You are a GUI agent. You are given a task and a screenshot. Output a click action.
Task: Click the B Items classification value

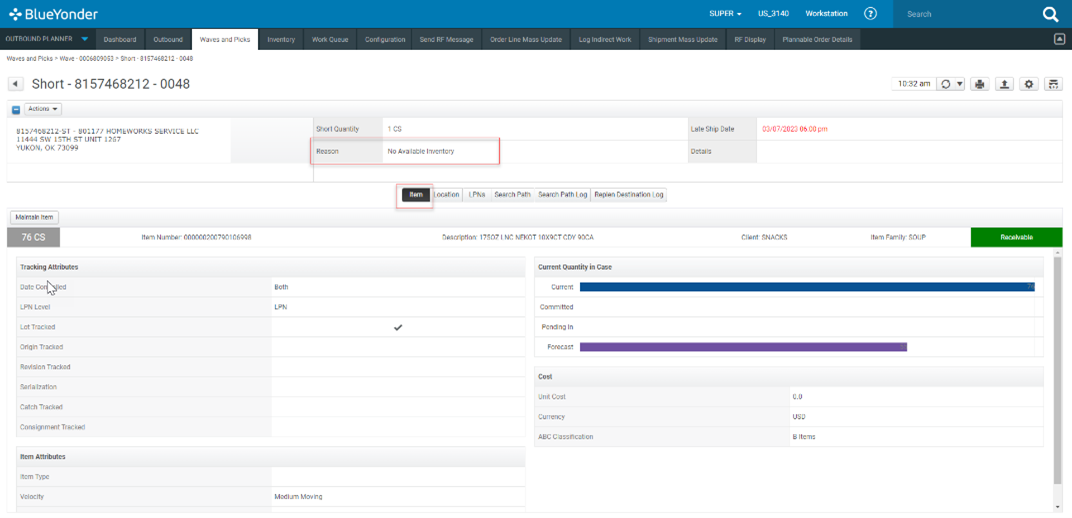click(803, 437)
